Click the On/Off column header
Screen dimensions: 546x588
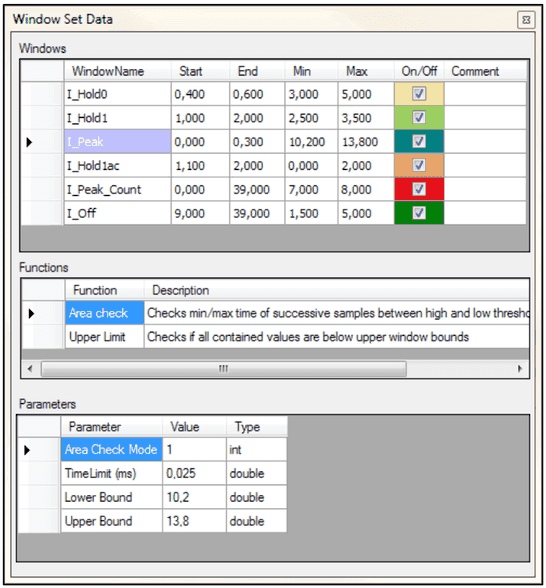pos(419,71)
